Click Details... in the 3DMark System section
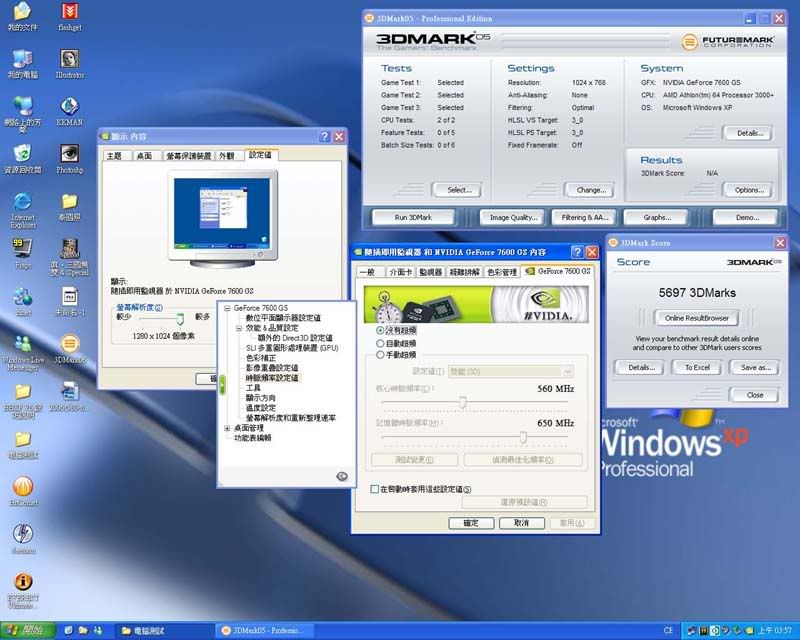This screenshot has height=640, width=800. [750, 133]
